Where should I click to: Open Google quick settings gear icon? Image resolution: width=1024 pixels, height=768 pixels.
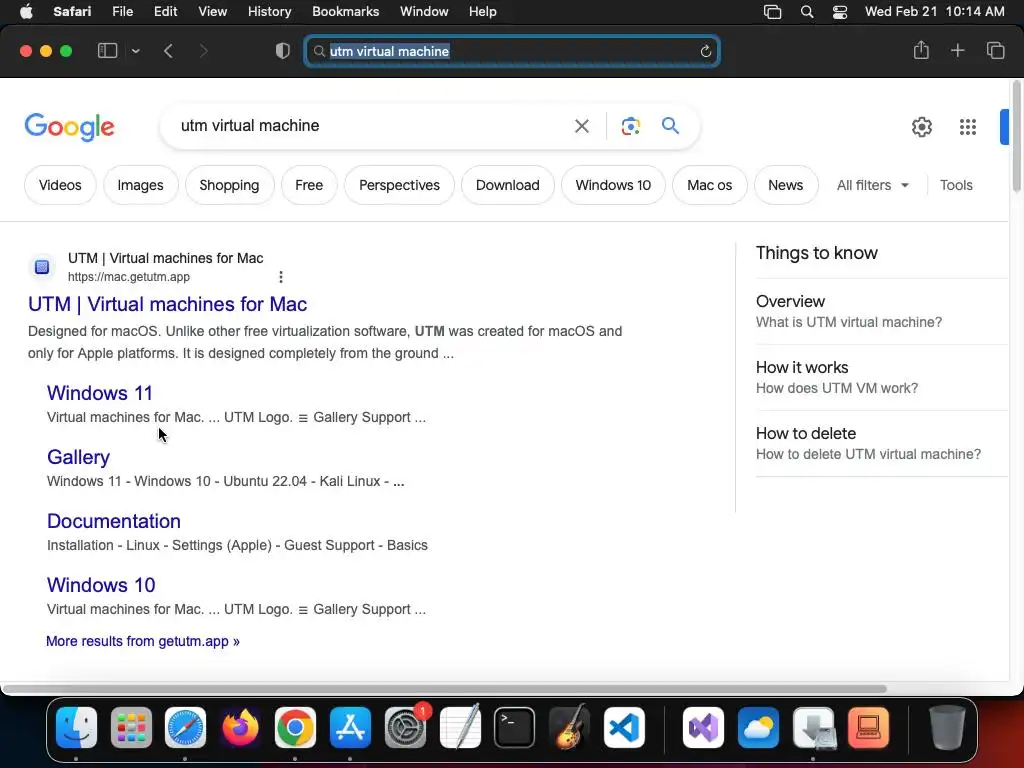click(x=921, y=127)
